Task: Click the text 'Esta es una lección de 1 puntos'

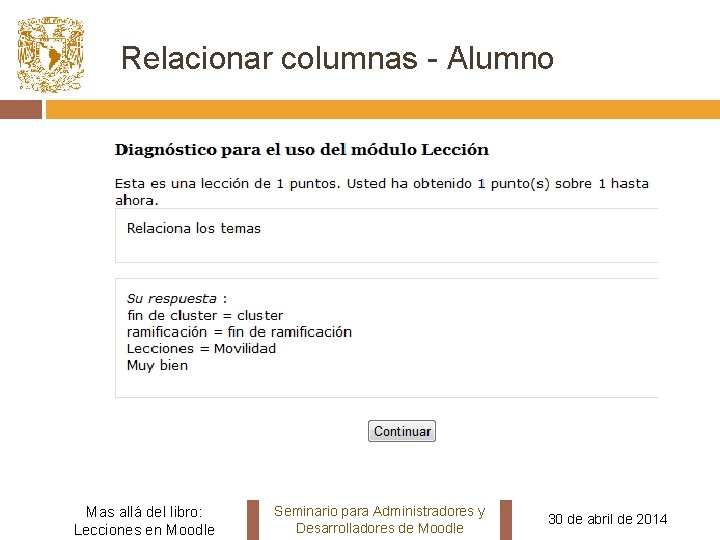Action: [x=227, y=184]
